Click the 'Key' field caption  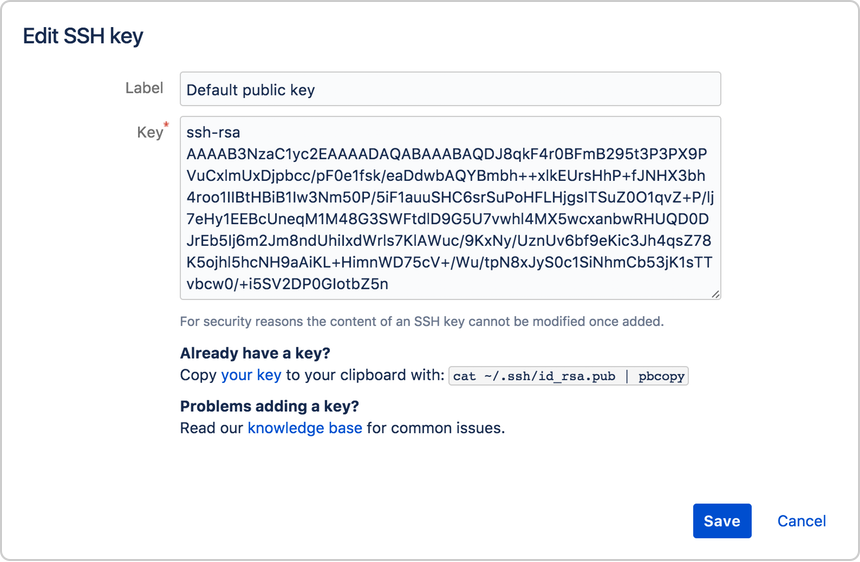pos(150,132)
